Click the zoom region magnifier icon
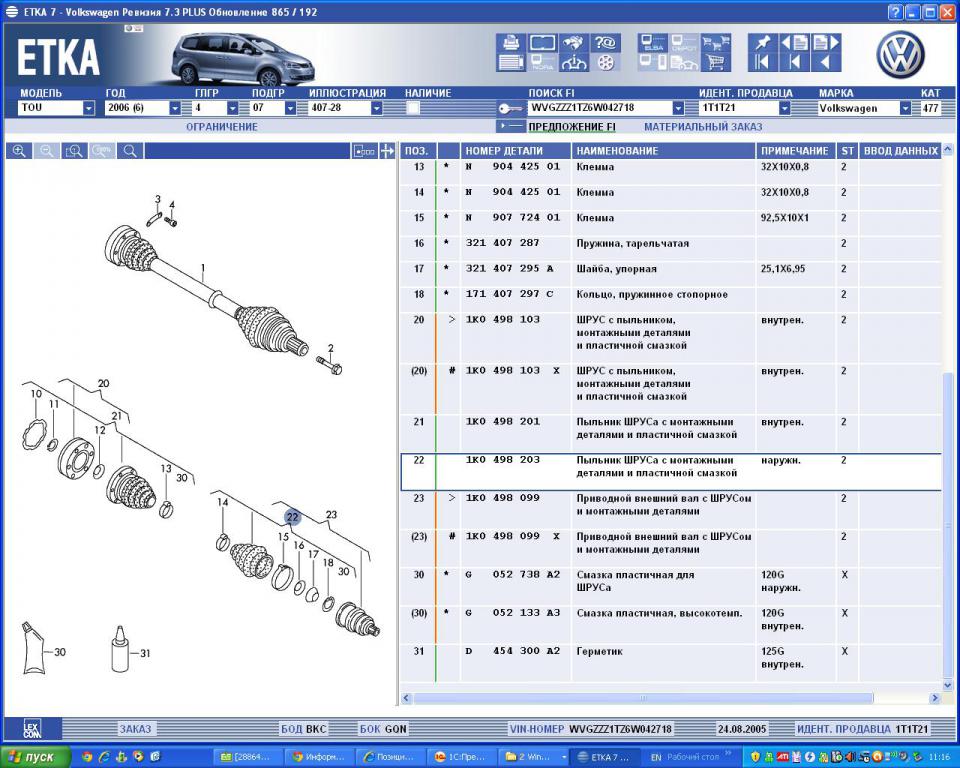The image size is (960, 768). click(74, 151)
